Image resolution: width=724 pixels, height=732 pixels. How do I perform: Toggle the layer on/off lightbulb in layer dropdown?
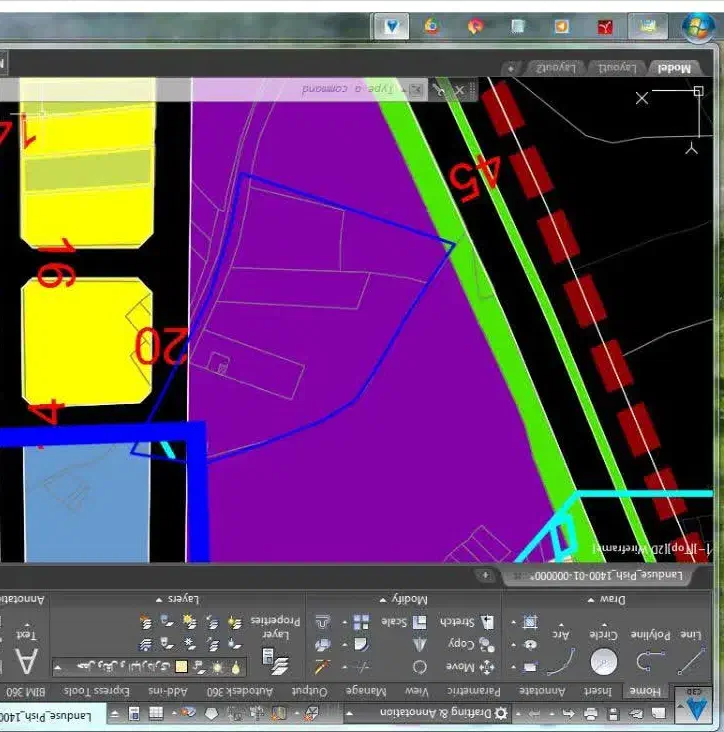pyautogui.click(x=236, y=667)
